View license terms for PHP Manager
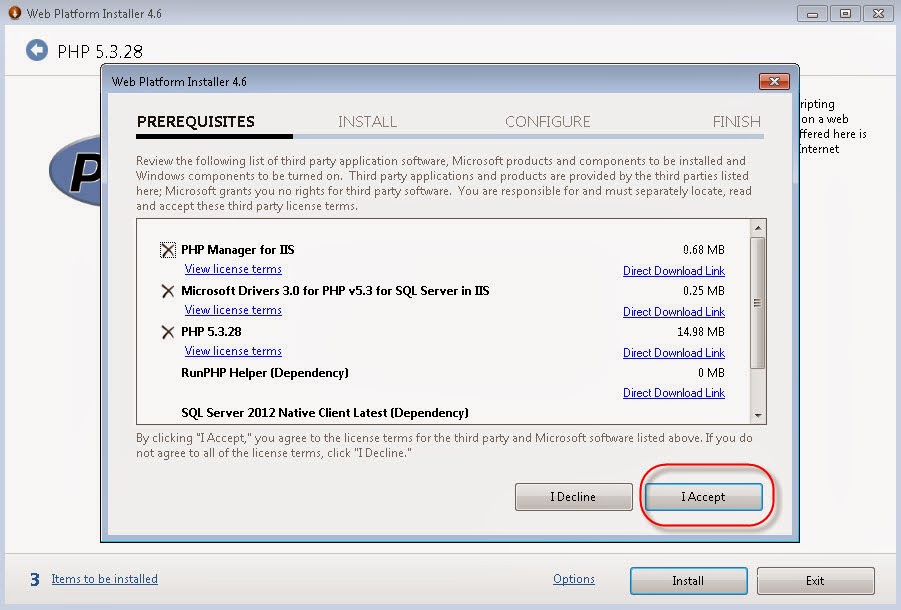 [232, 269]
